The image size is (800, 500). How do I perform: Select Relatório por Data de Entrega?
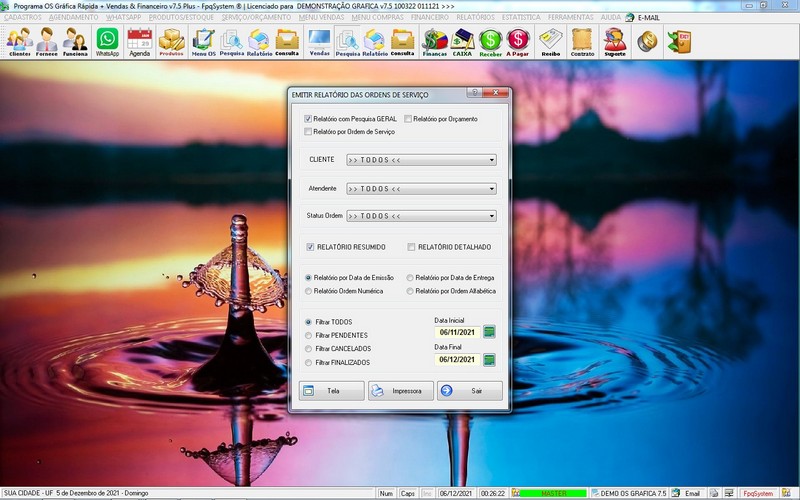pos(410,277)
